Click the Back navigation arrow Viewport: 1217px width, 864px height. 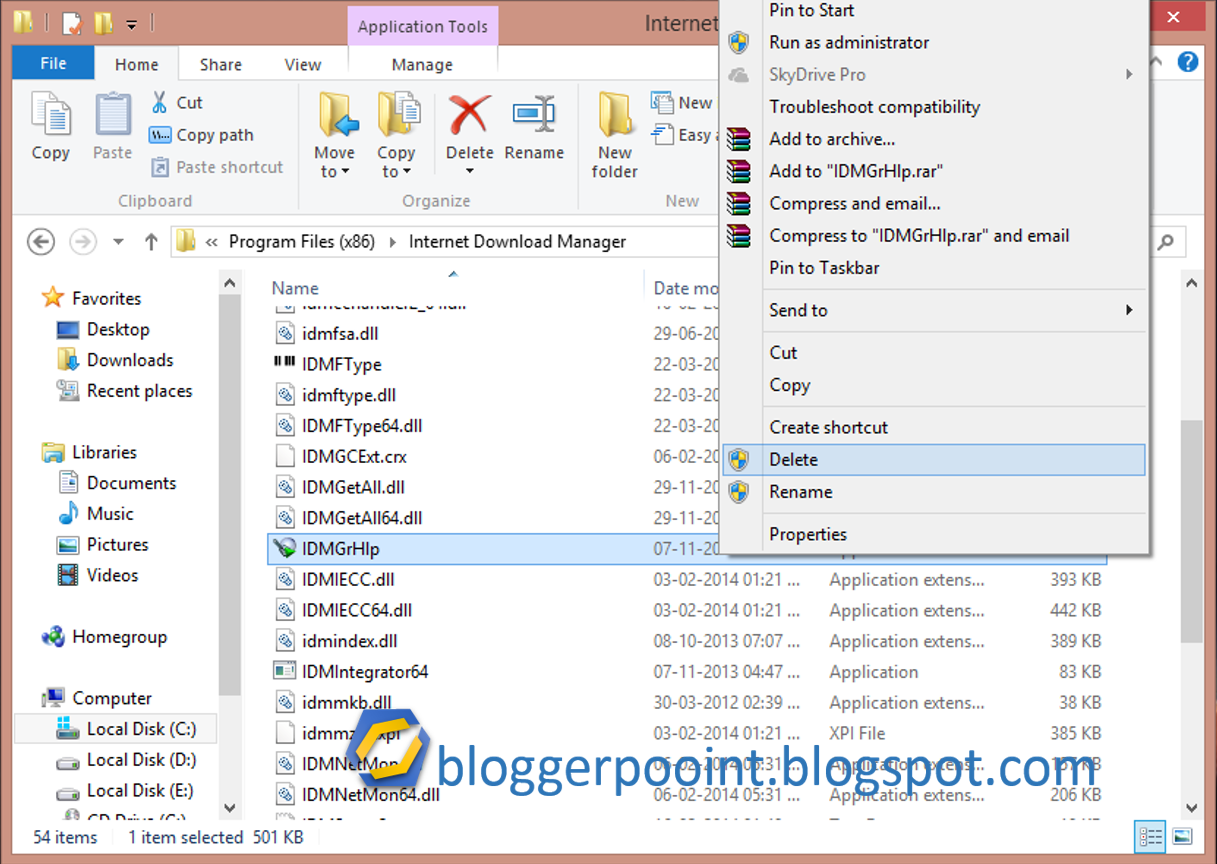[40, 241]
